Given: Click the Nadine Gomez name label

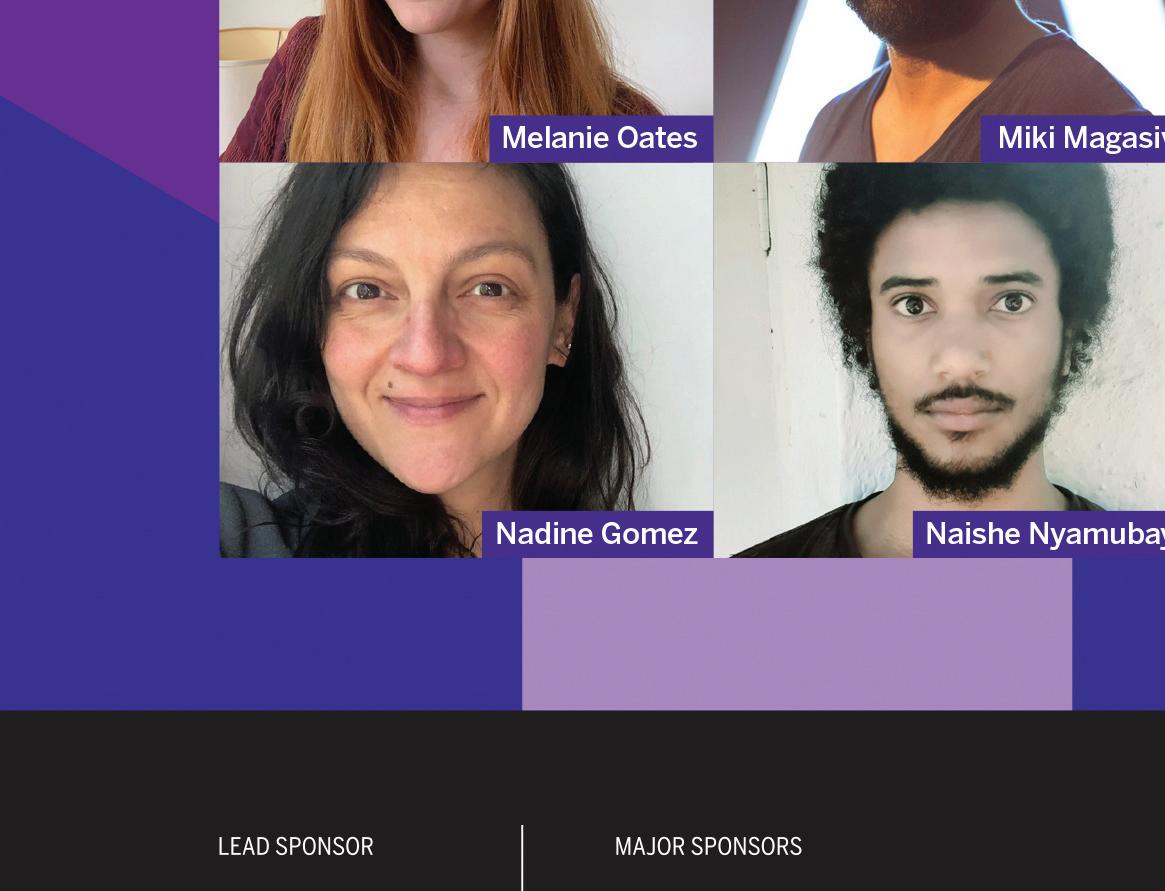Looking at the screenshot, I should [597, 534].
